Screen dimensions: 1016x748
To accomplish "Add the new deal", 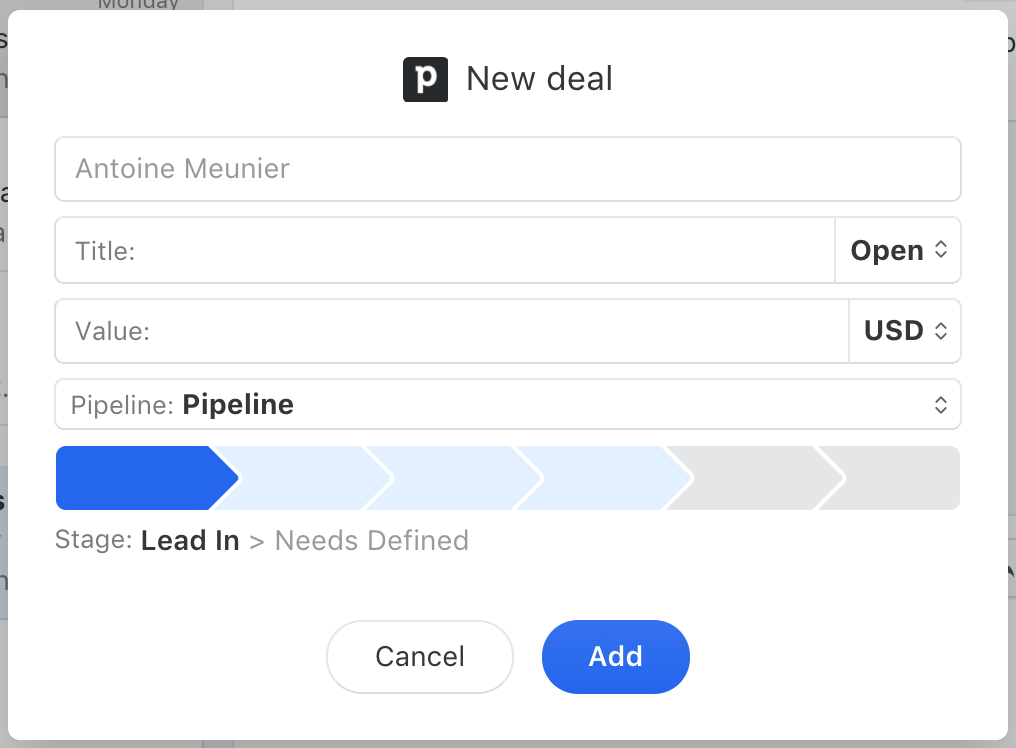I will (616, 657).
